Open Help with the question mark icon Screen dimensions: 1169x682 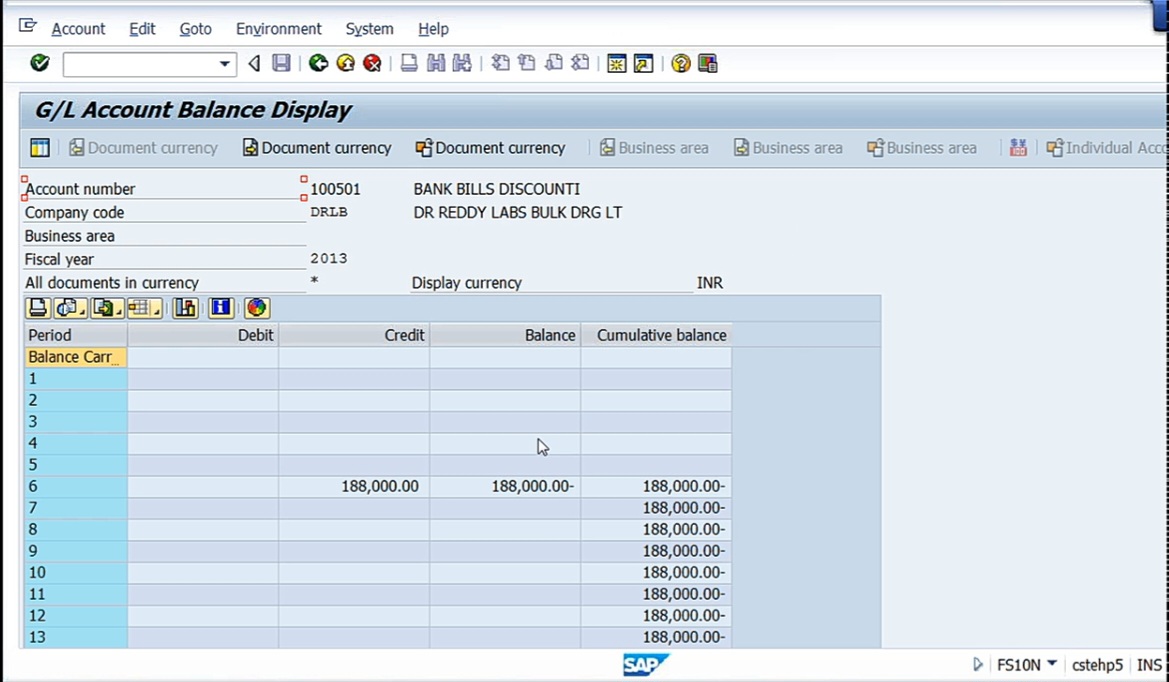(680, 63)
